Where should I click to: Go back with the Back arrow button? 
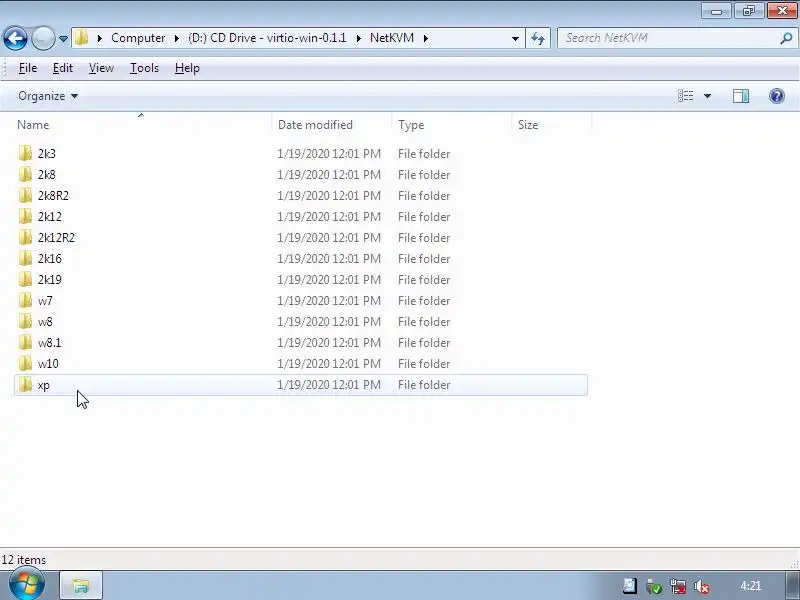click(15, 38)
